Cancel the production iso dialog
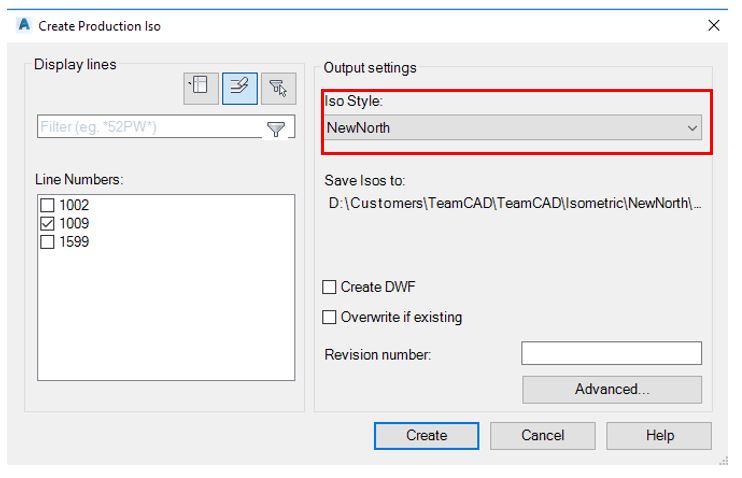Image resolution: width=742 pixels, height=478 pixels. point(543,435)
